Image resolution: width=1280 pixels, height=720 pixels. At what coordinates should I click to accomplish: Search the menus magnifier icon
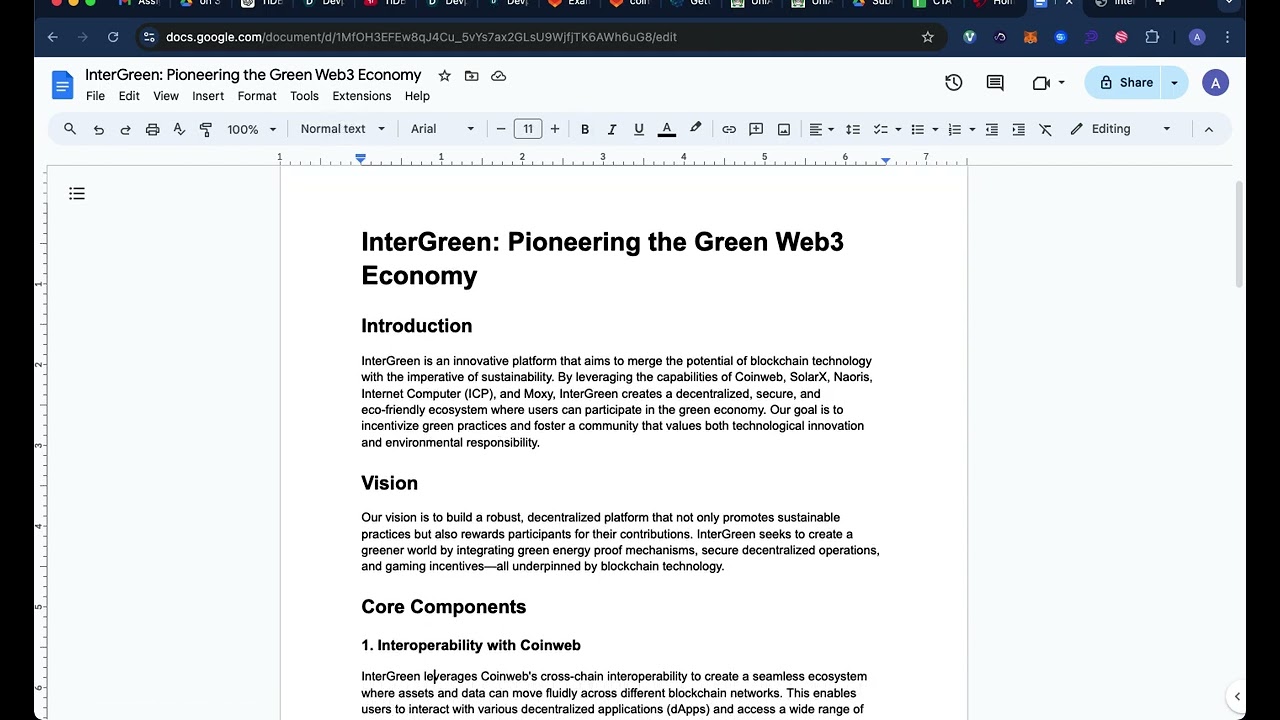[x=70, y=129]
